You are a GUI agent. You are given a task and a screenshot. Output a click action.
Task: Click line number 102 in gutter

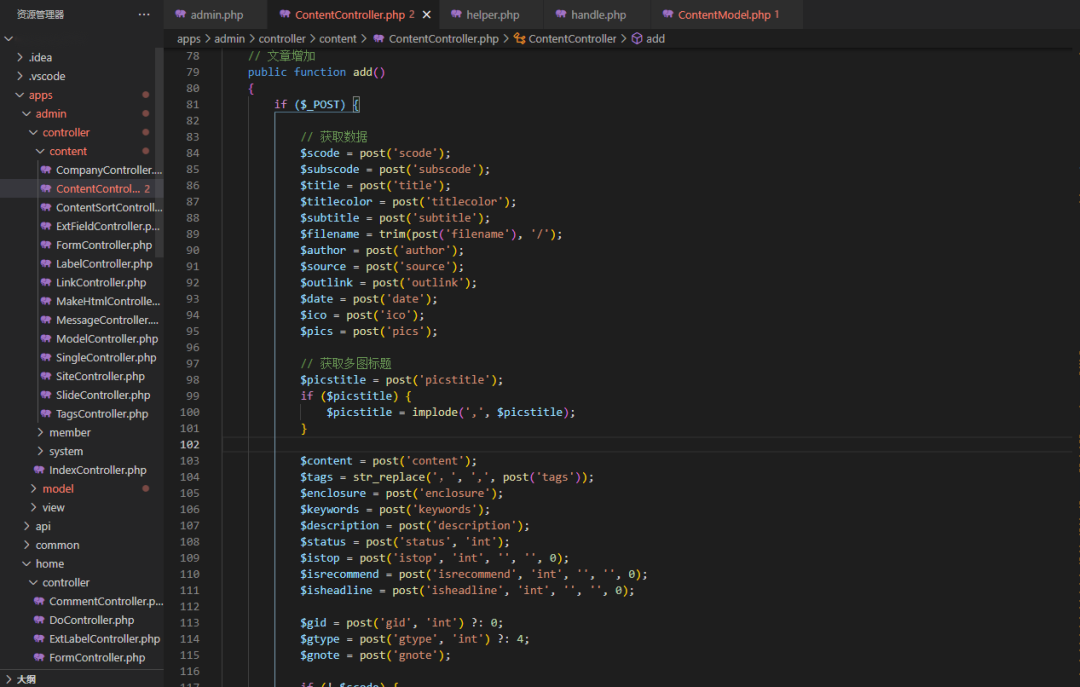click(190, 444)
